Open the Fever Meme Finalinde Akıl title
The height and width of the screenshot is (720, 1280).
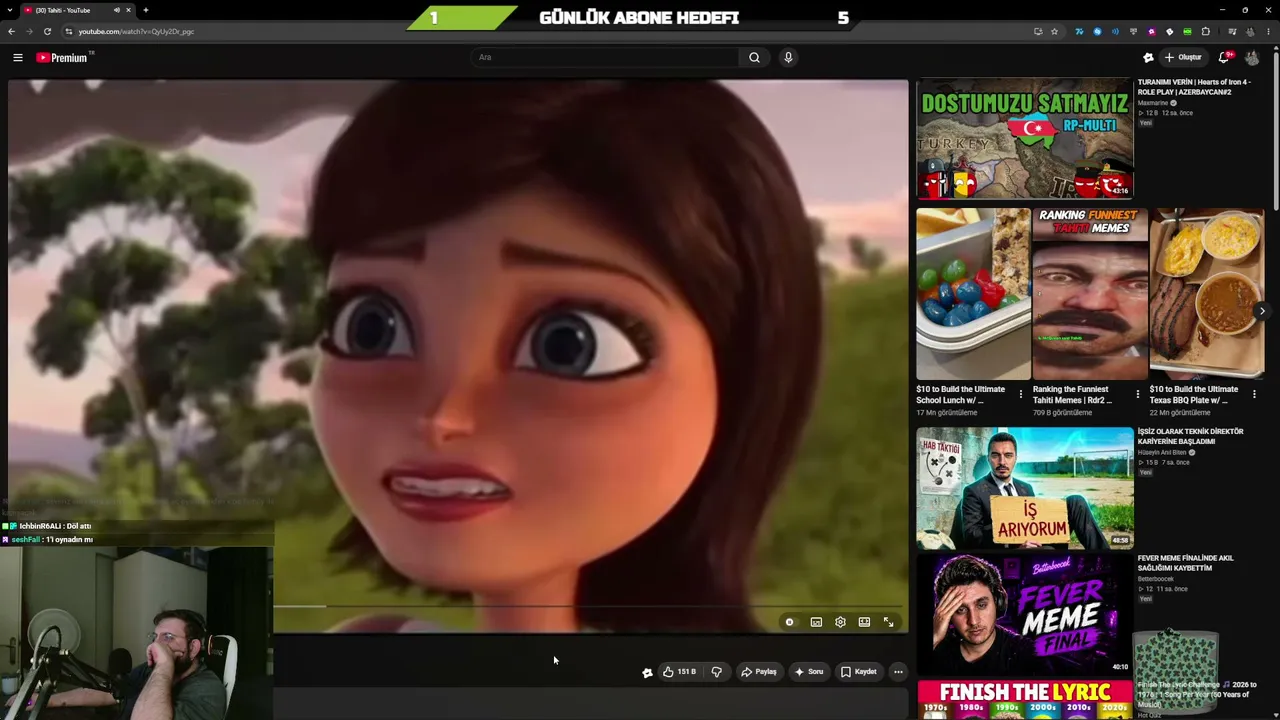point(1186,563)
